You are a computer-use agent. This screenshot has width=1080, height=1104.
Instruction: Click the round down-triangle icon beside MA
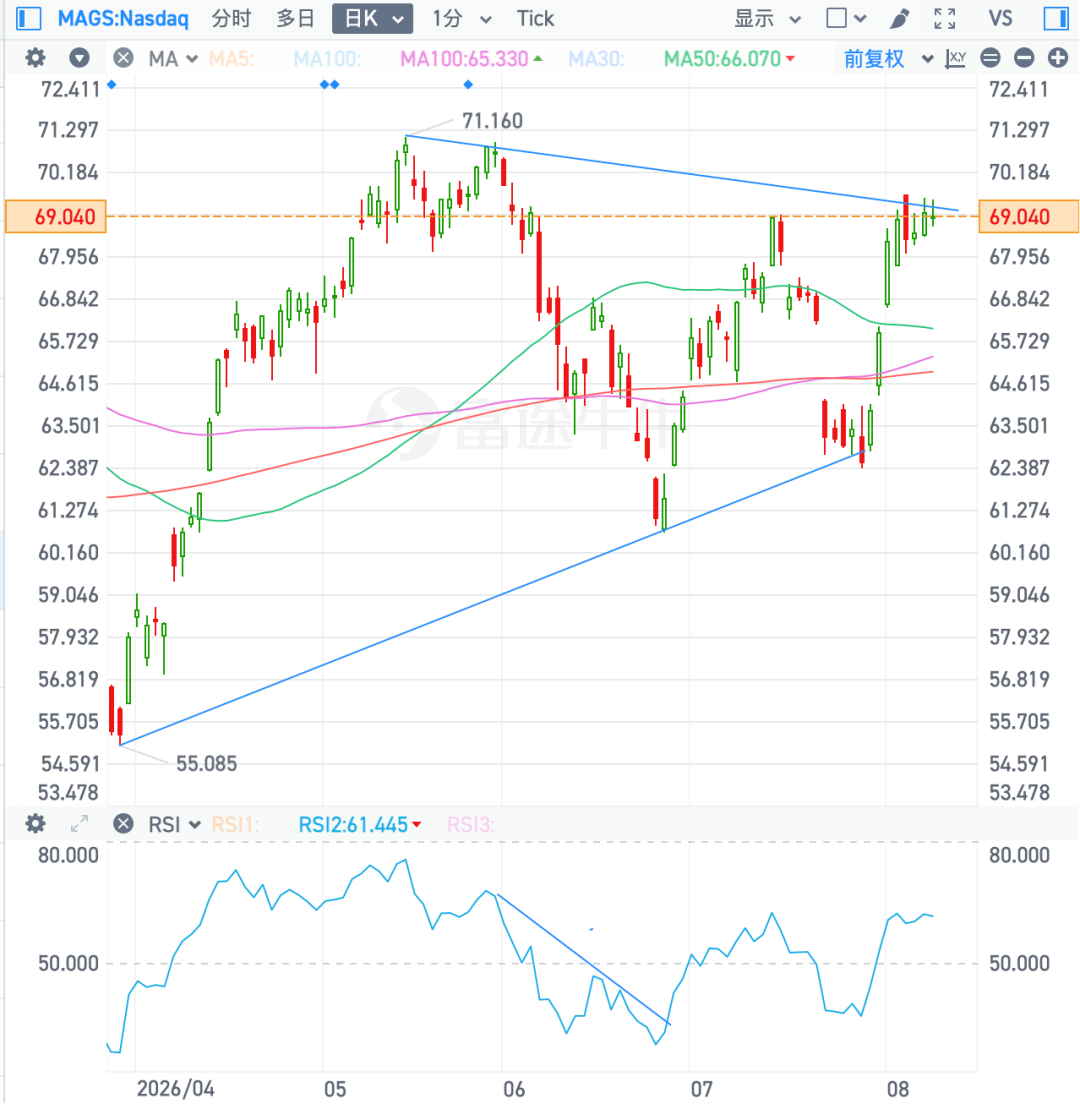click(80, 58)
